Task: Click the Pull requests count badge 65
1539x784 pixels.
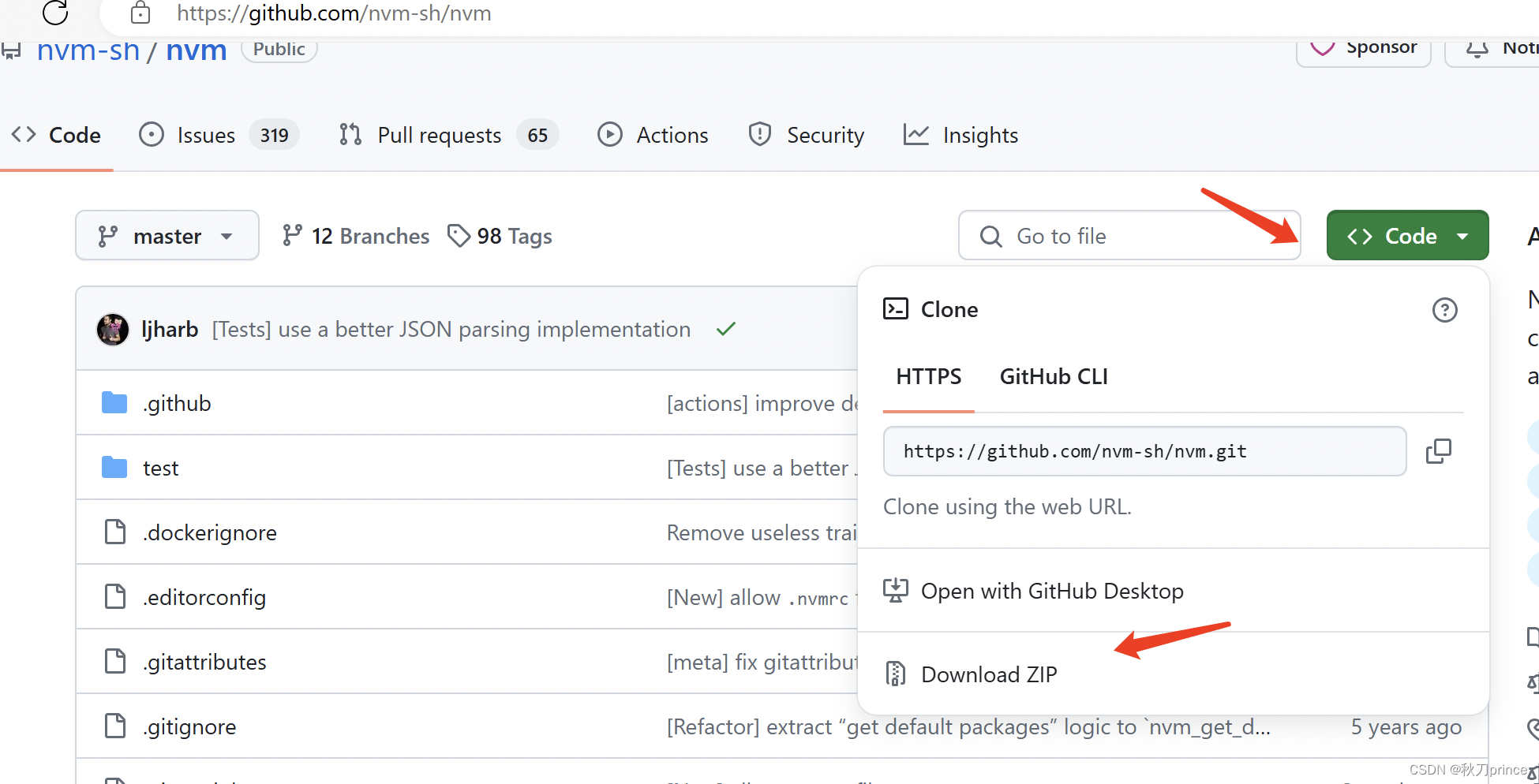Action: 537,135
